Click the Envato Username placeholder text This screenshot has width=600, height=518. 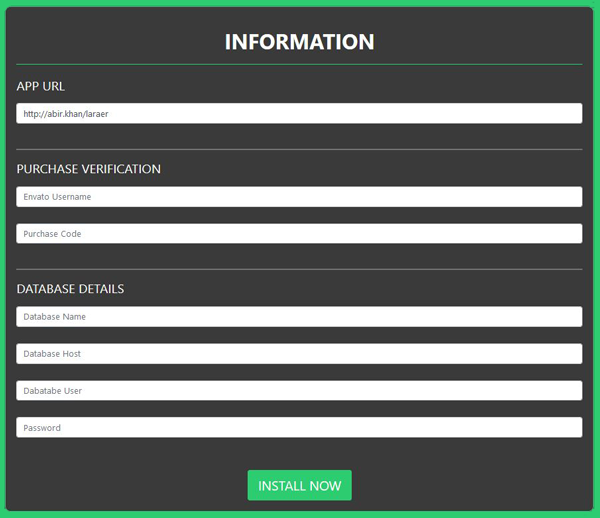tap(57, 197)
